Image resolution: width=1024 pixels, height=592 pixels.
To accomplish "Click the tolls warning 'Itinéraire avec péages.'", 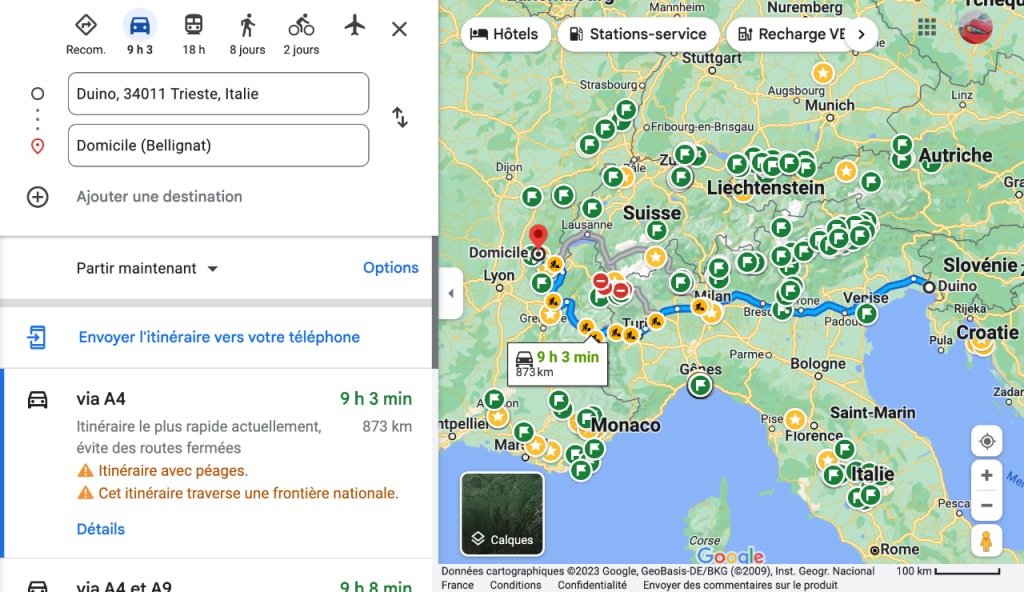I will pyautogui.click(x=173, y=470).
